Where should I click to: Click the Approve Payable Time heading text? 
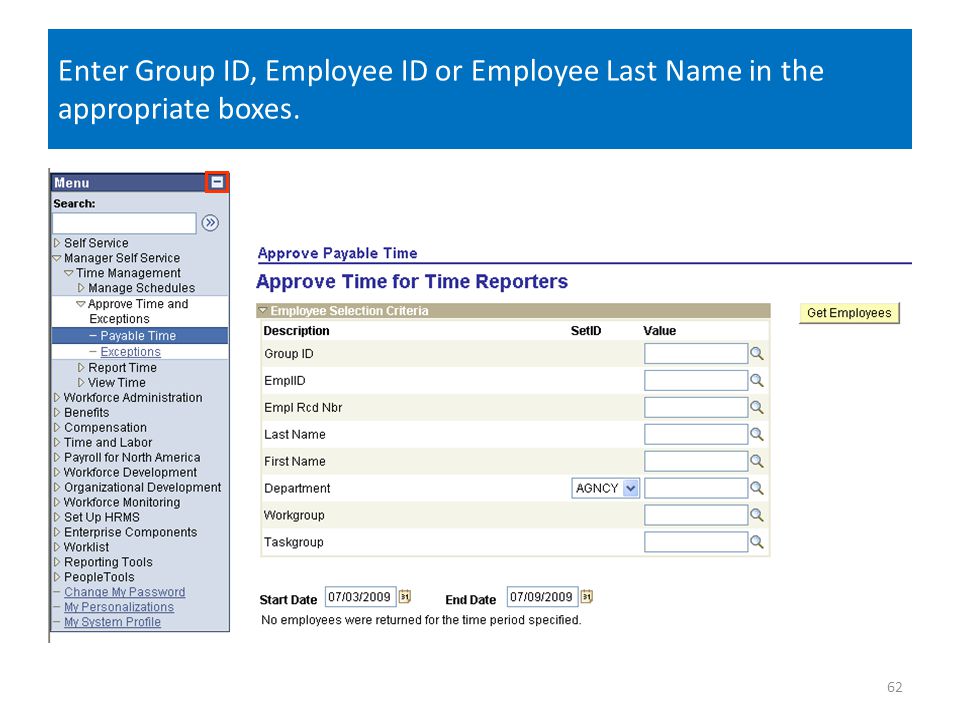337,253
